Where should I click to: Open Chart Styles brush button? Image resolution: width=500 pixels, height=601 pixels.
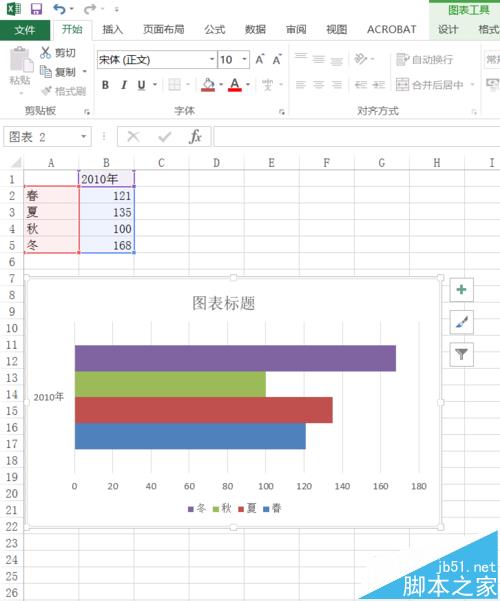461,322
